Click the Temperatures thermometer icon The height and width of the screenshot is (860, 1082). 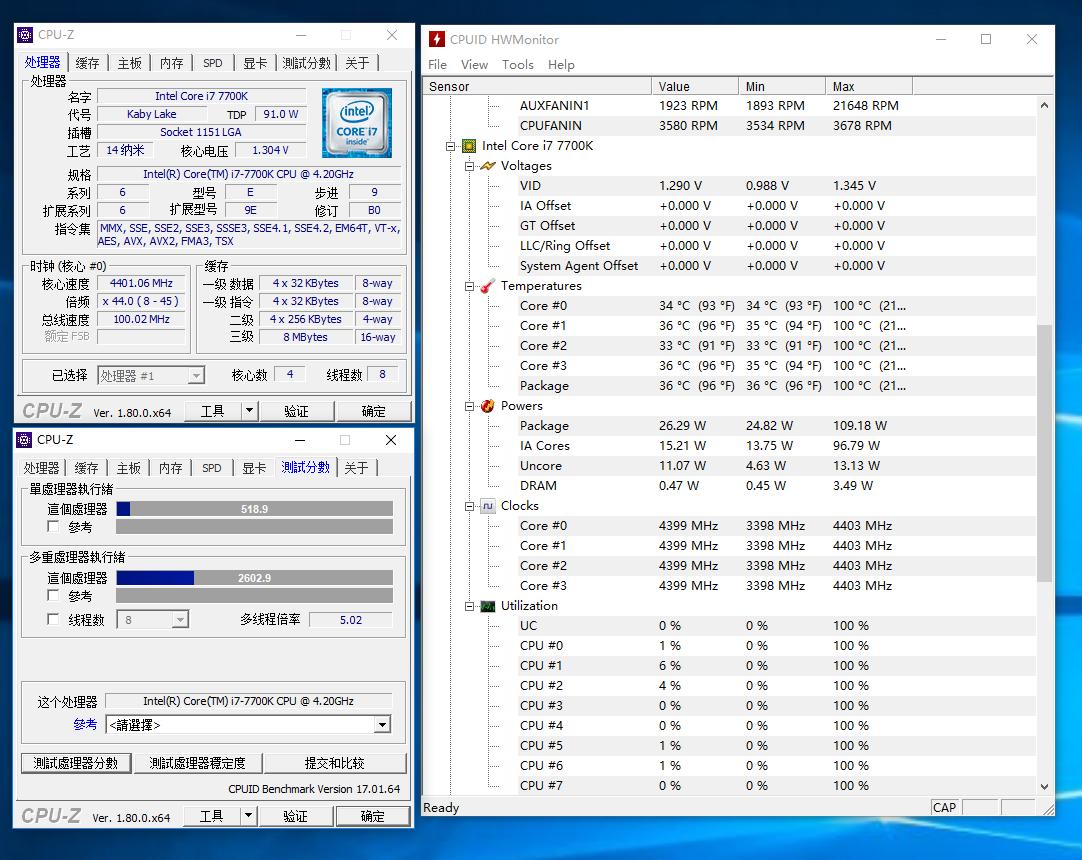point(487,286)
